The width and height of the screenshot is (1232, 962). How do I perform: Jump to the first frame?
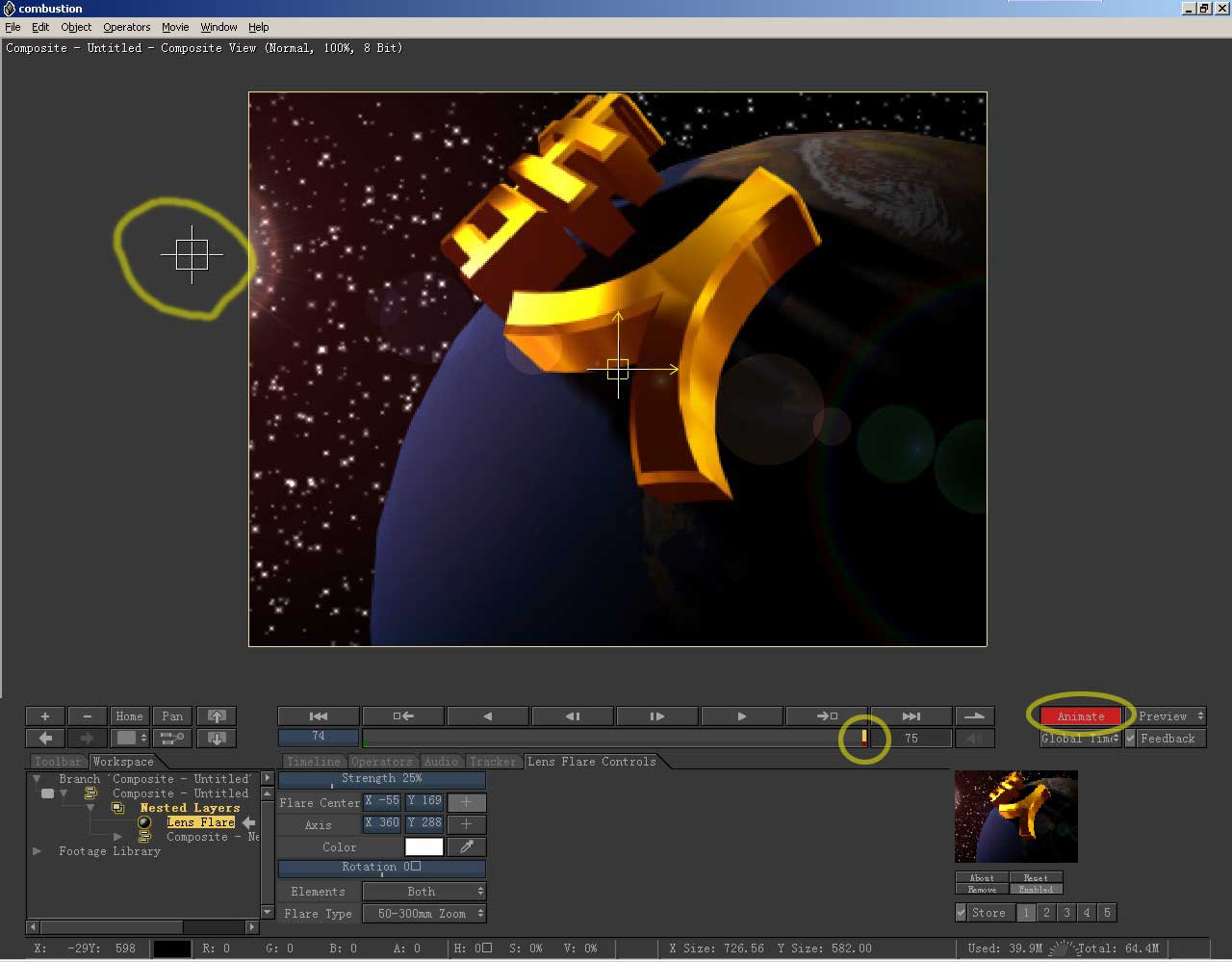[x=319, y=716]
